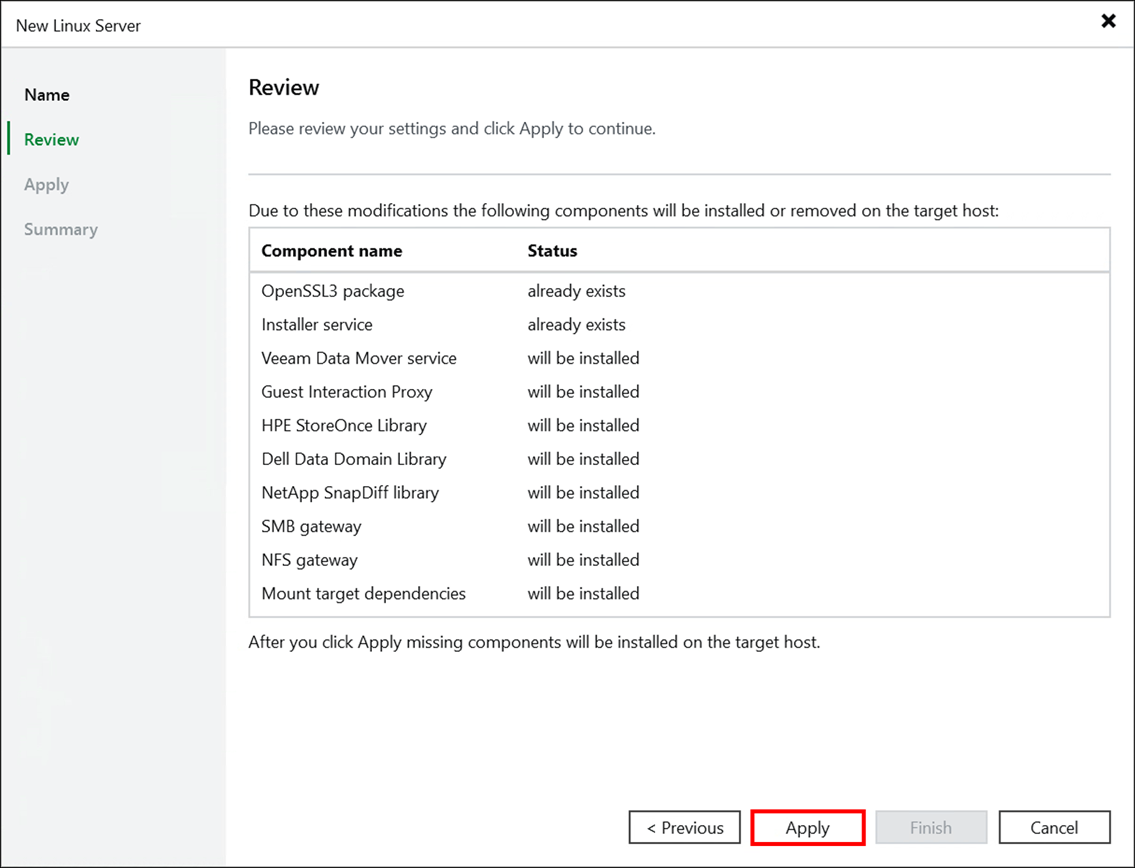Screen dimensions: 1135x868
Task: Select the Mount target dependencies row
Action: point(450,593)
